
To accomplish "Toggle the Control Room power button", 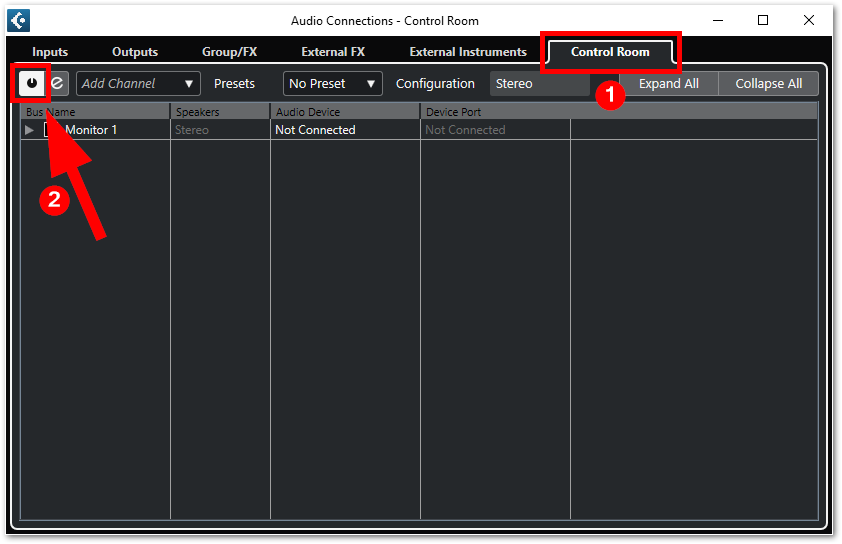I will point(31,83).
